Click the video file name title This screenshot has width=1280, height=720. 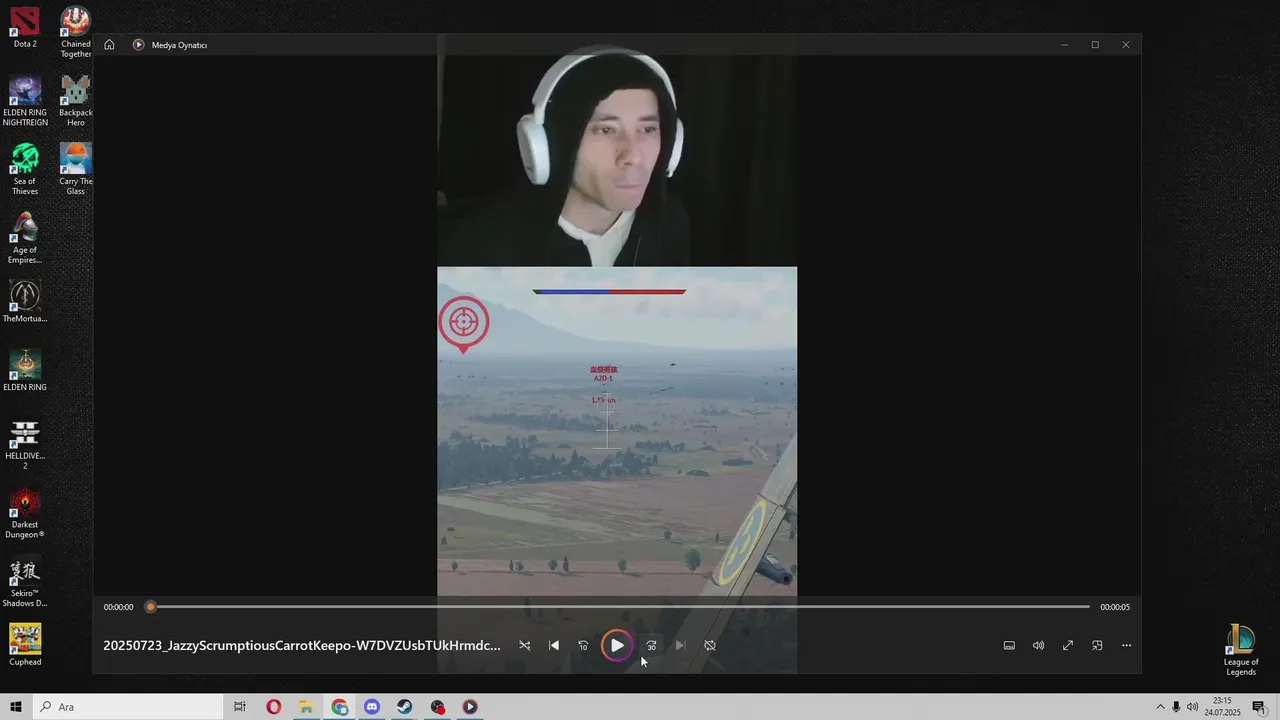click(x=302, y=646)
